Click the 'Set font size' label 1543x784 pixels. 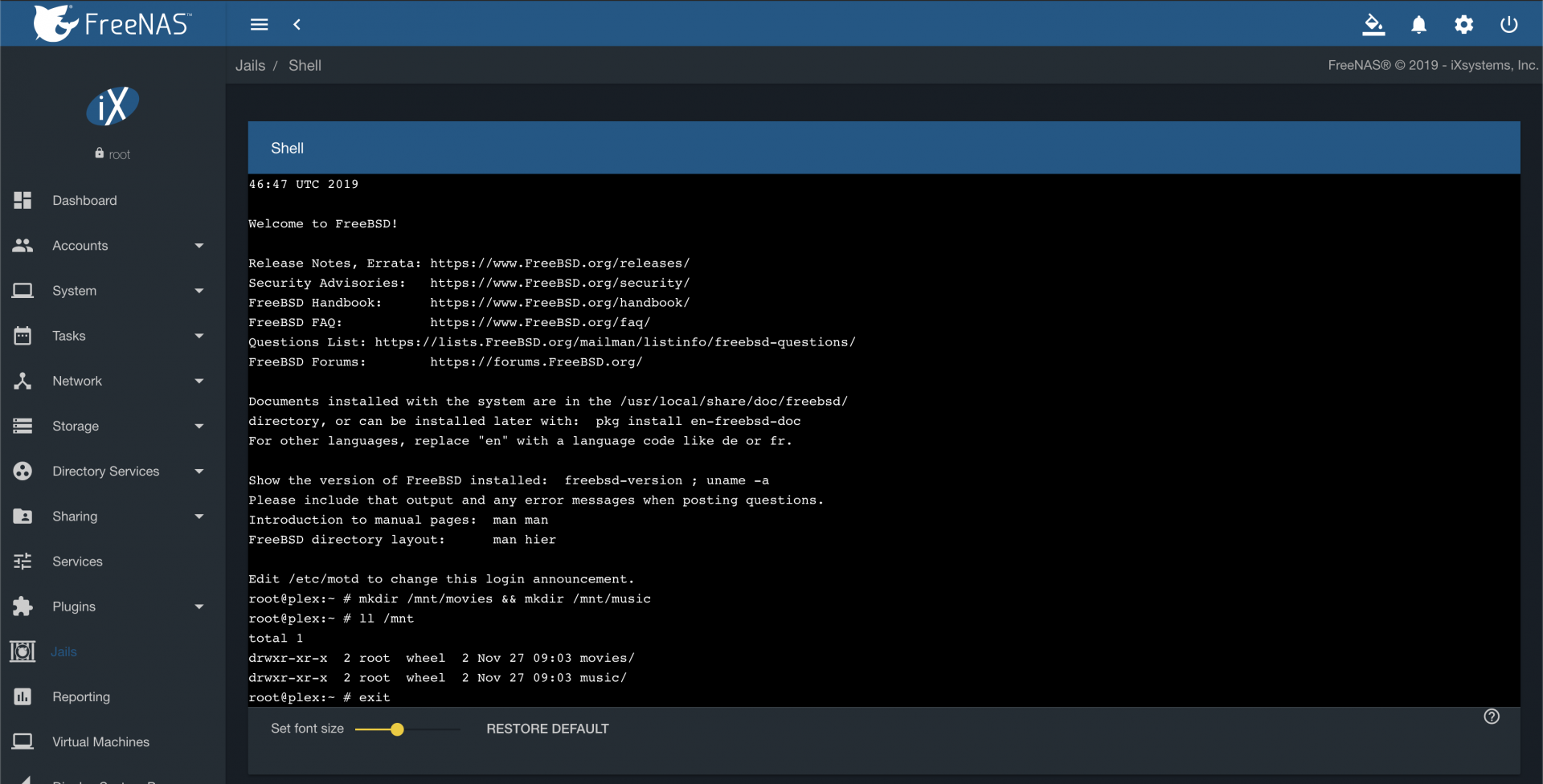(x=307, y=729)
